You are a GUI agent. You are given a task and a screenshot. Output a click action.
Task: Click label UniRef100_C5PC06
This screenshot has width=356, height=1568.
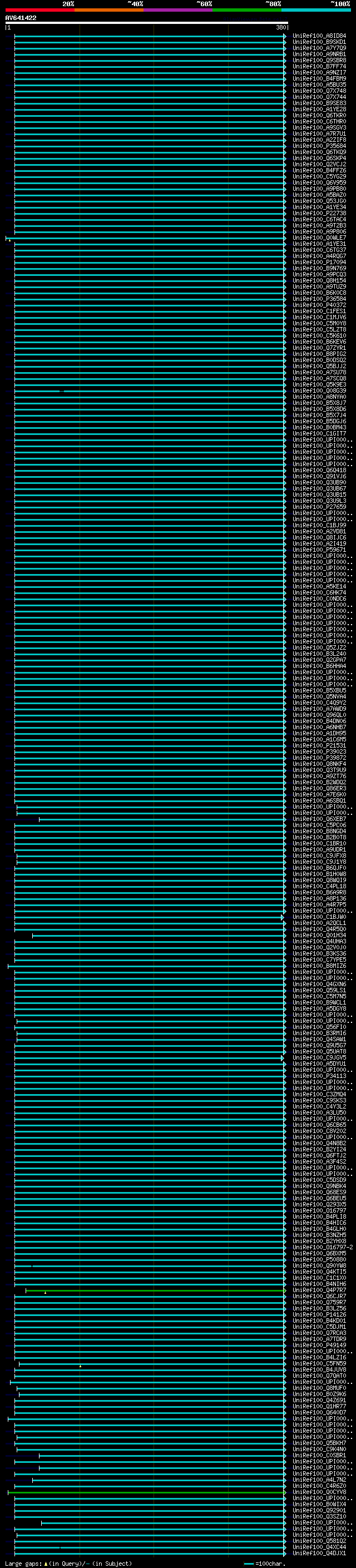(319, 825)
